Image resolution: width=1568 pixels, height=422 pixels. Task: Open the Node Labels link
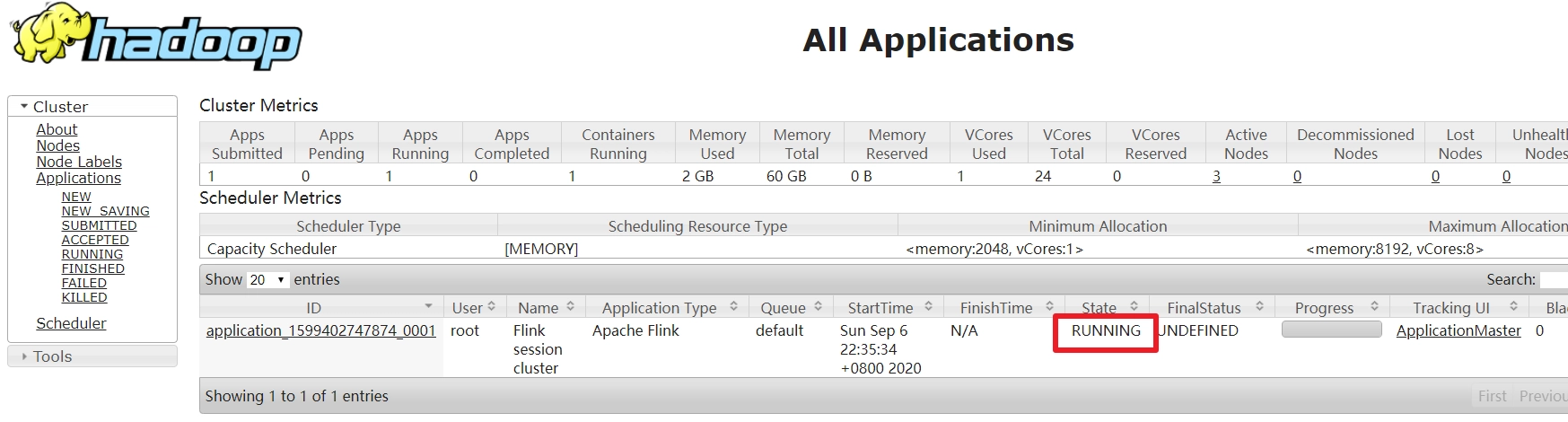(79, 162)
